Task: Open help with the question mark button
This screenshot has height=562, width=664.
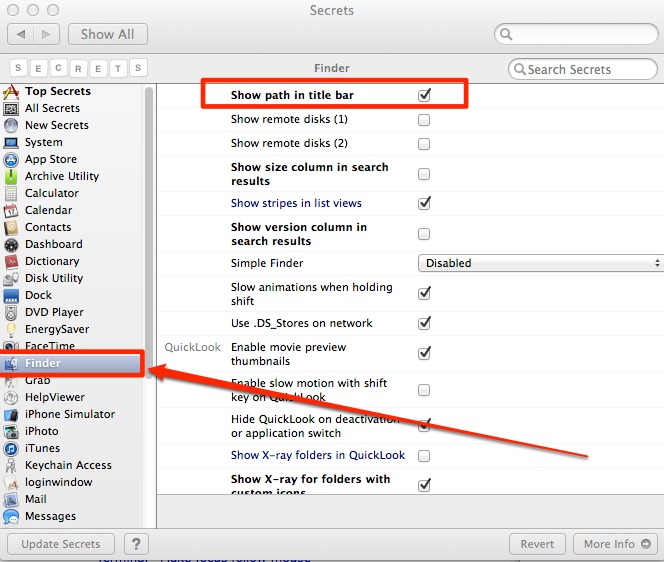Action: pos(136,544)
